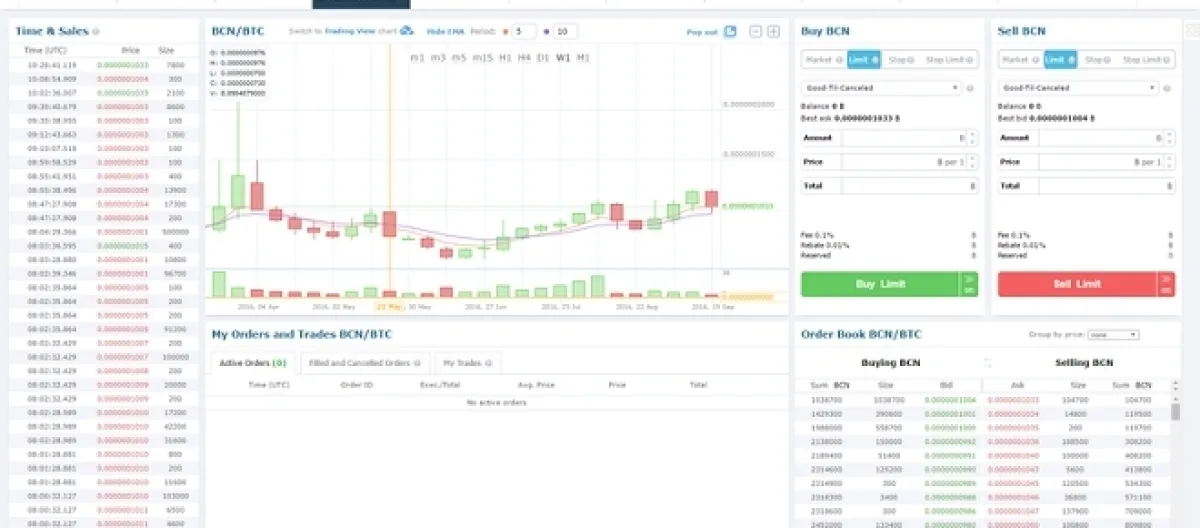Image resolution: width=1200 pixels, height=528 pixels.
Task: Switch to Filled and Cancelled Orders tab
Action: (x=363, y=363)
